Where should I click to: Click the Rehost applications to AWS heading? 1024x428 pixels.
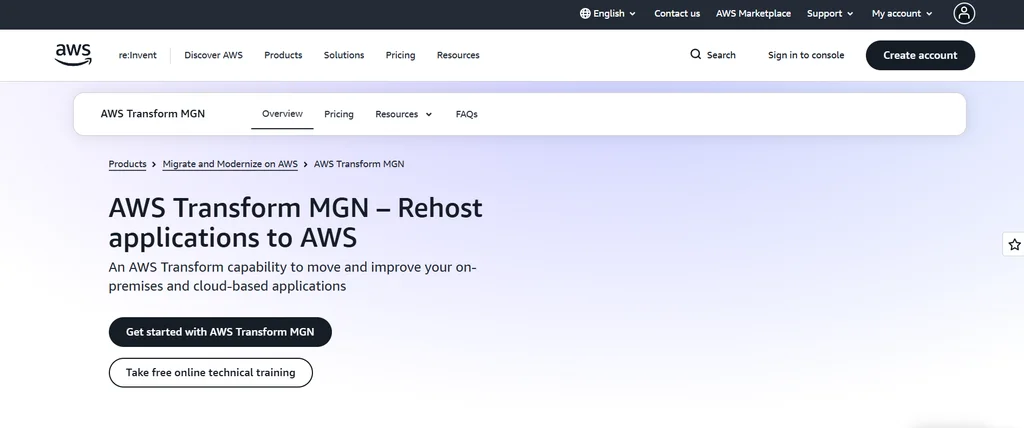295,223
